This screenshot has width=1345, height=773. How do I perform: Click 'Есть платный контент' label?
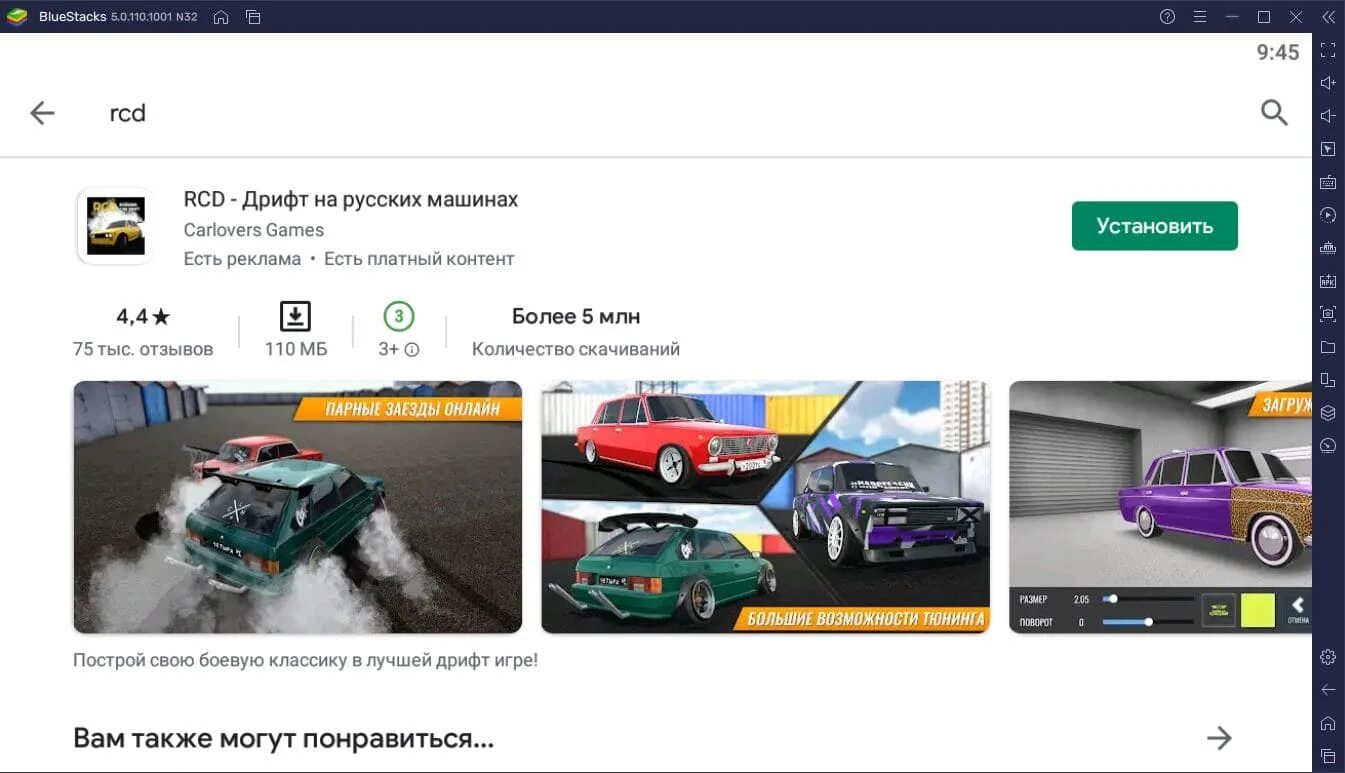tap(419, 259)
